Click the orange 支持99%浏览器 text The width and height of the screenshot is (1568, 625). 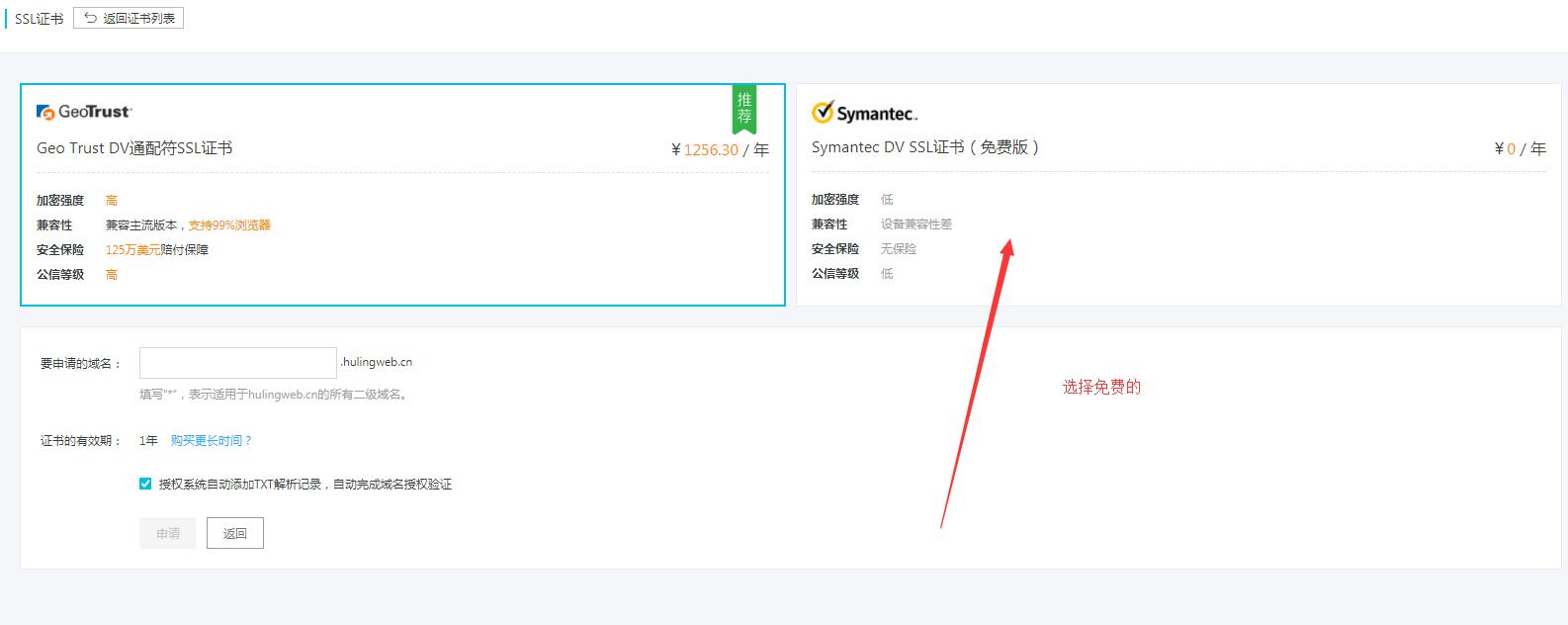[229, 224]
